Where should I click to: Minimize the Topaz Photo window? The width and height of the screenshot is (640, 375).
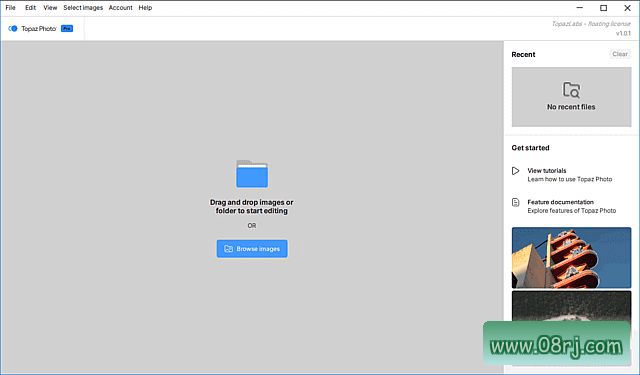point(580,8)
